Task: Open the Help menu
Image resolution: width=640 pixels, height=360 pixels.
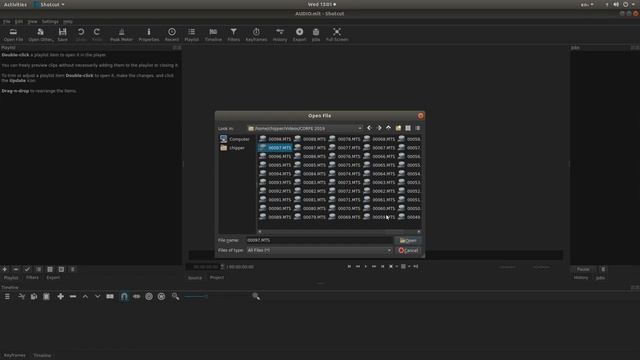Action: (68, 22)
